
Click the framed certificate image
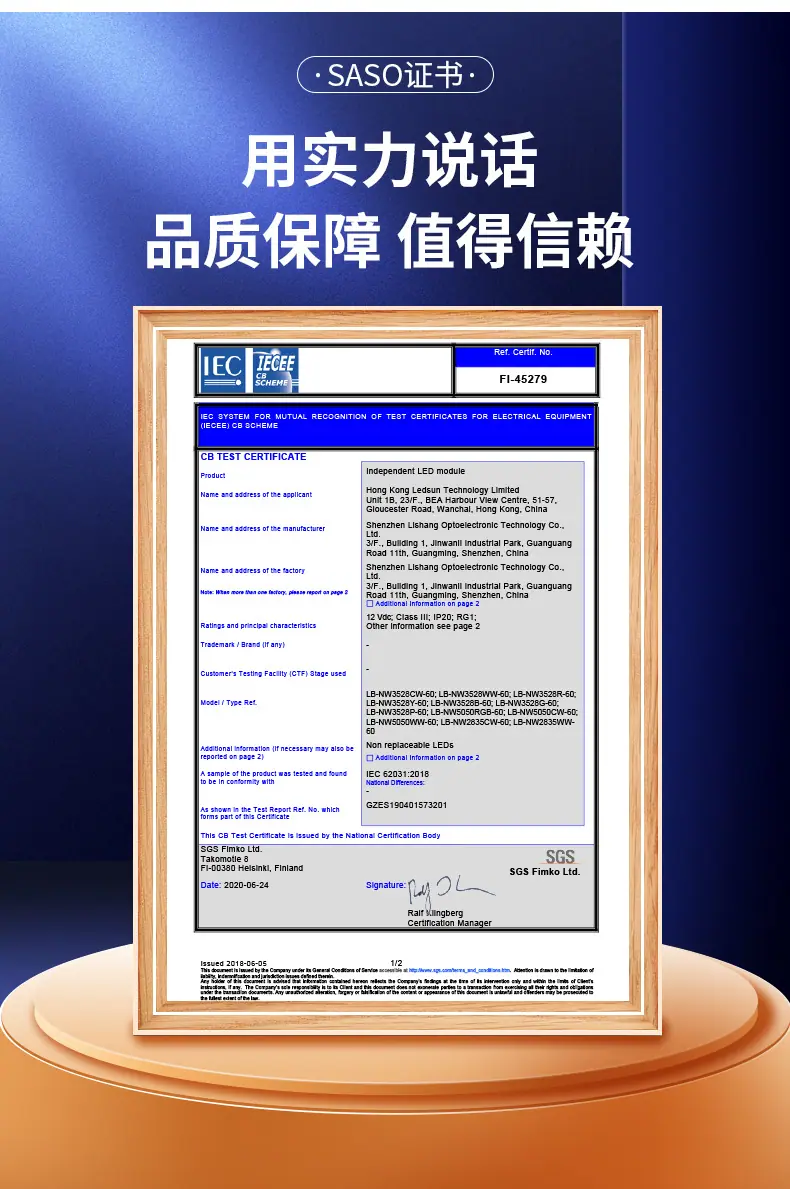click(397, 670)
